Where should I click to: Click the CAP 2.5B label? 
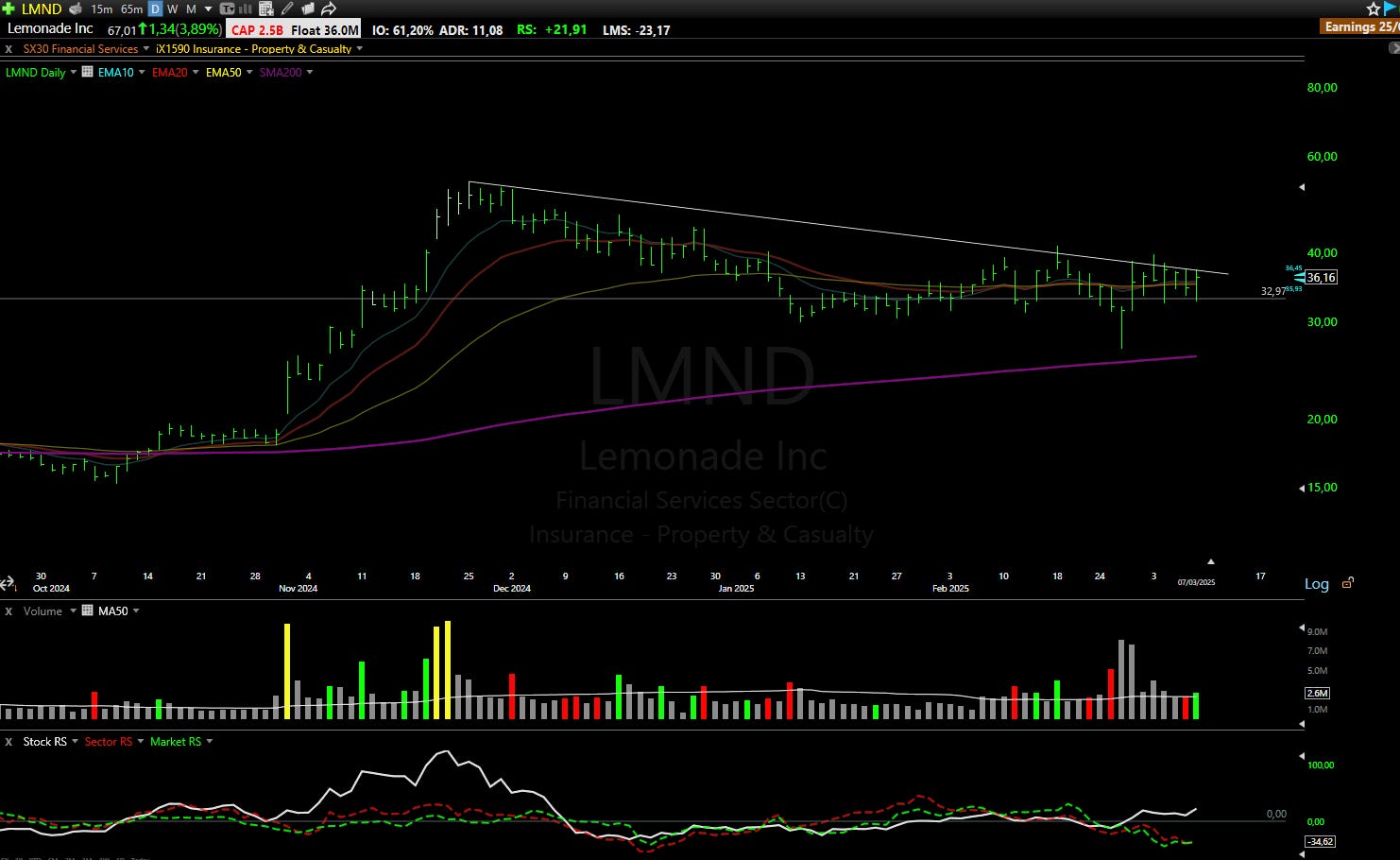[257, 30]
